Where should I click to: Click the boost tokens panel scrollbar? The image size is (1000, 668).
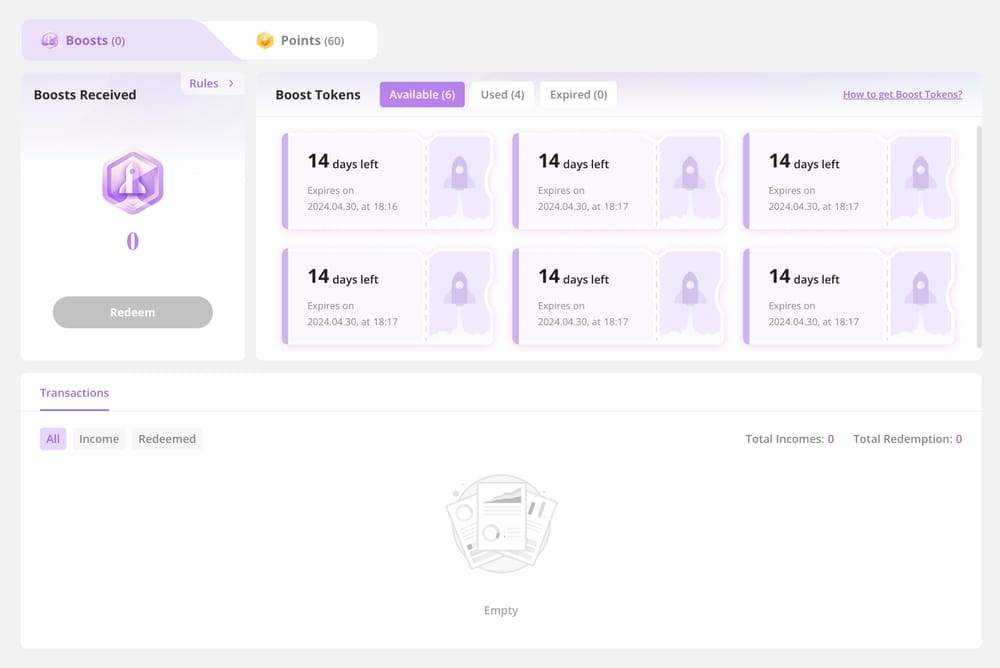pos(977,236)
